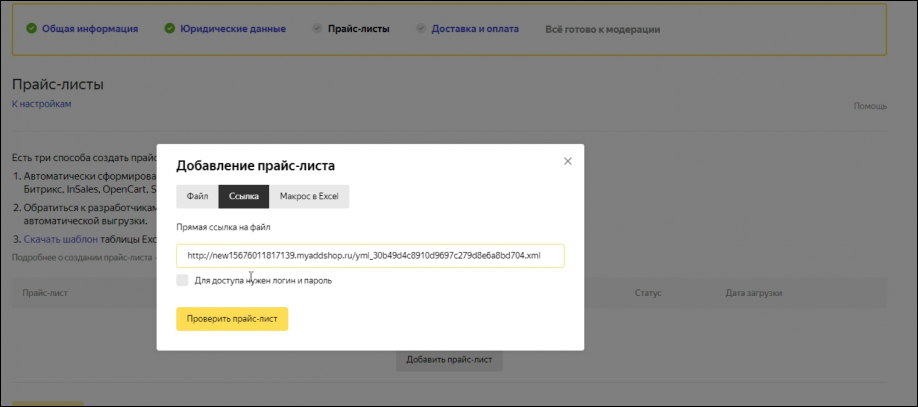Click grey status icon beside Прайс-листы step
This screenshot has height=407, width=918.
tap(317, 29)
